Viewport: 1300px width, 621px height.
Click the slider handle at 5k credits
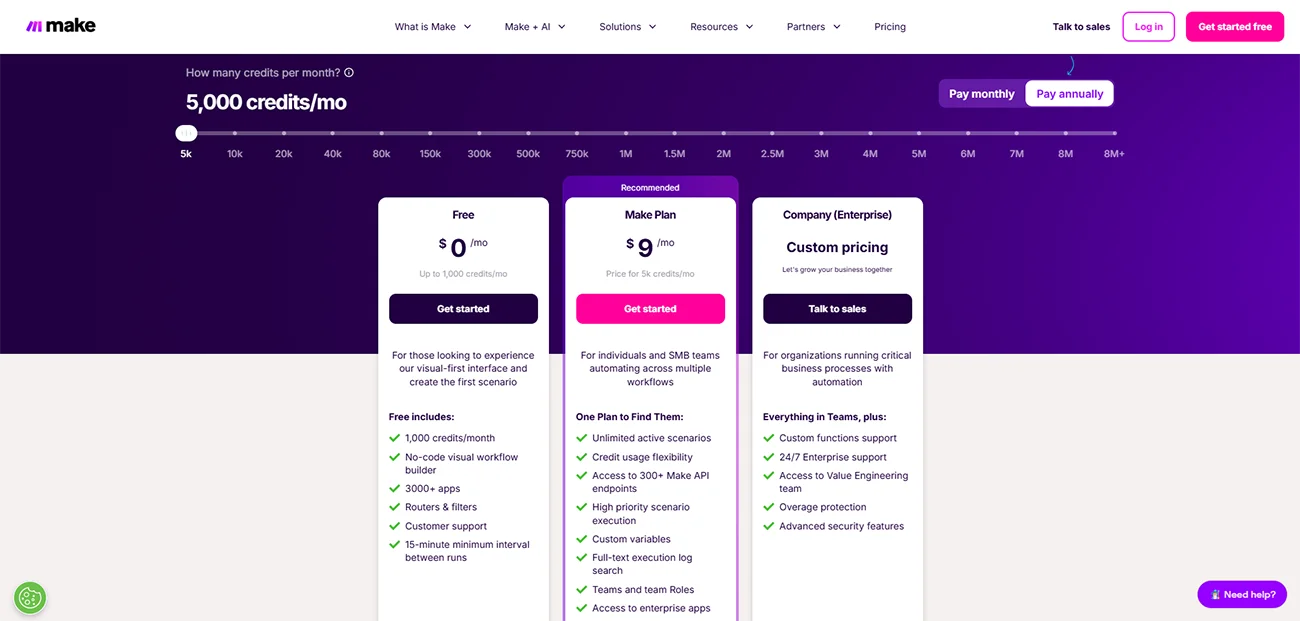pyautogui.click(x=185, y=132)
